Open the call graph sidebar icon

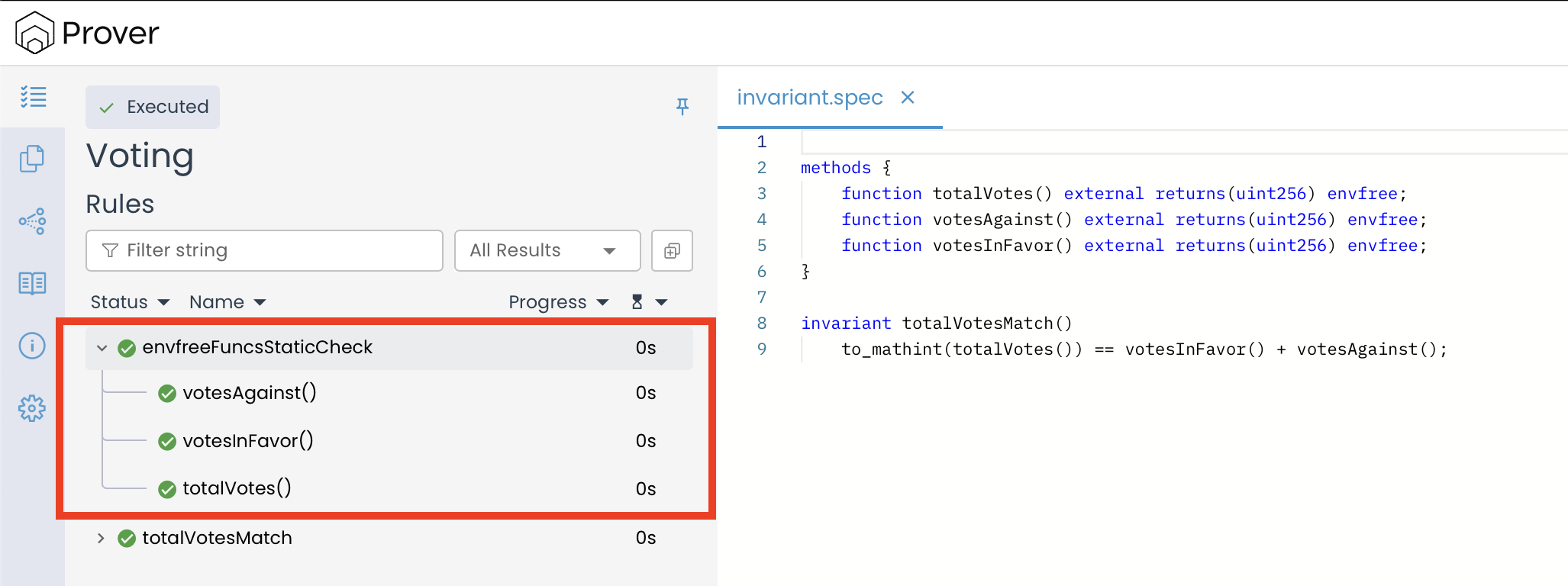pos(32,221)
